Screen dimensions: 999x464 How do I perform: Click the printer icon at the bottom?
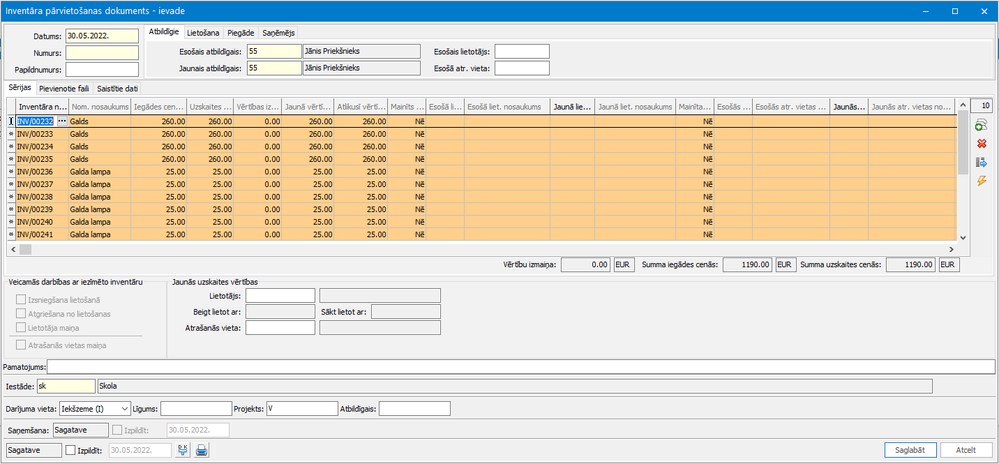(x=201, y=451)
